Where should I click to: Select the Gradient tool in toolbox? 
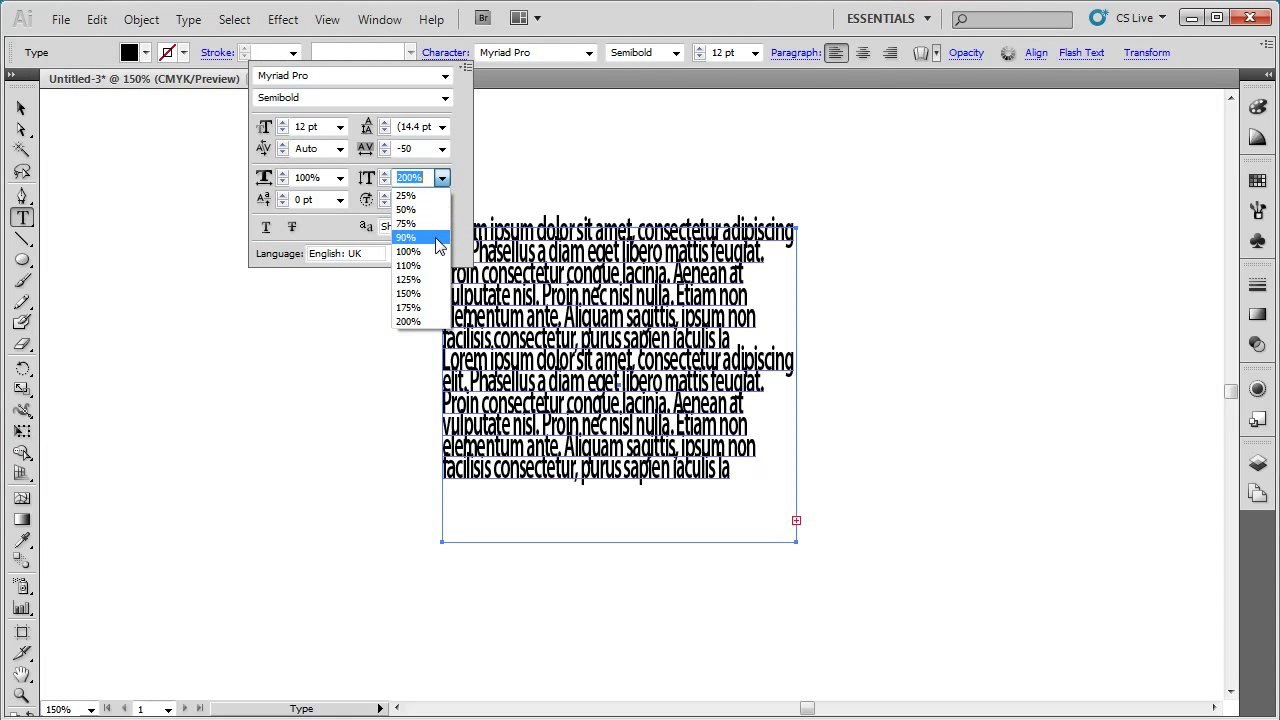pyautogui.click(x=21, y=519)
